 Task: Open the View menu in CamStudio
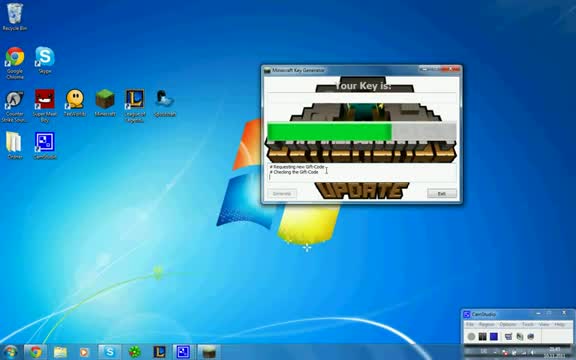[x=544, y=325]
